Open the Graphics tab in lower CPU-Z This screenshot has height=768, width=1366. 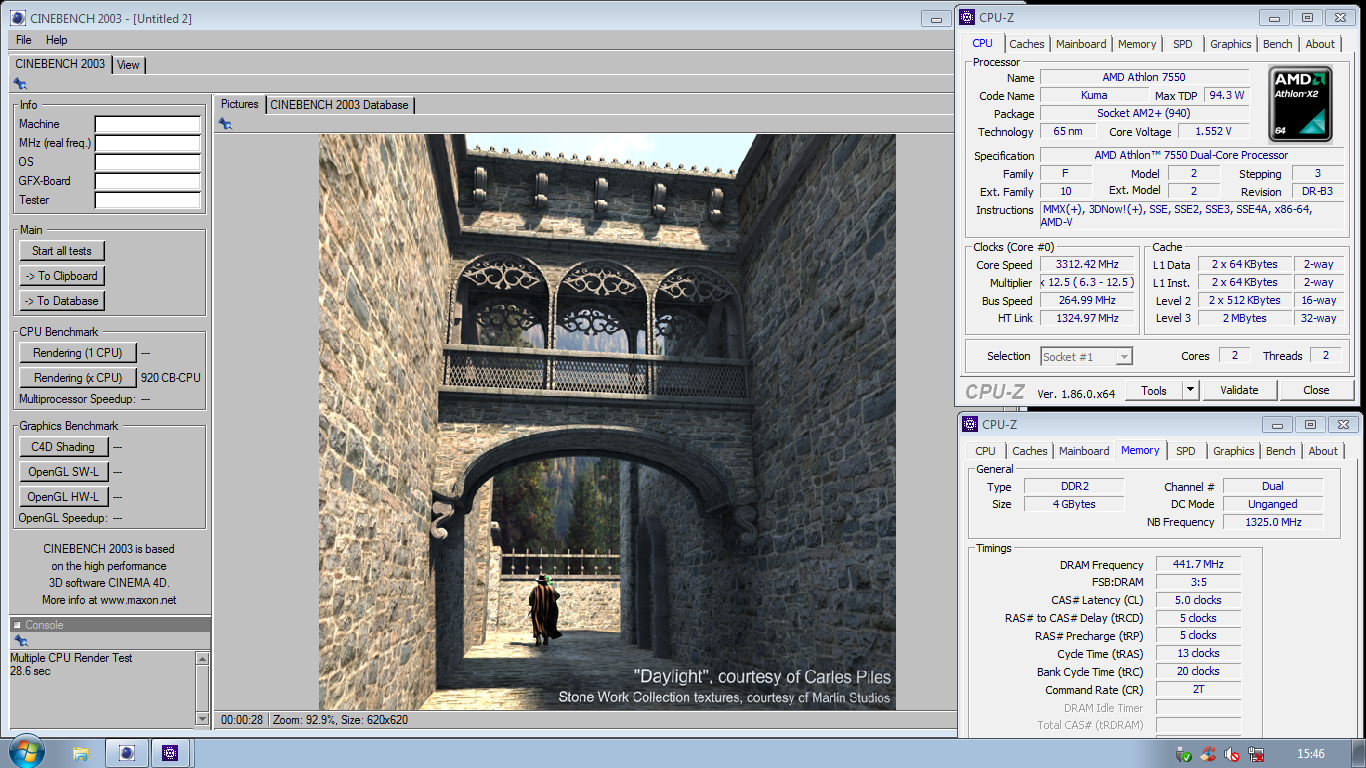[x=1233, y=451]
